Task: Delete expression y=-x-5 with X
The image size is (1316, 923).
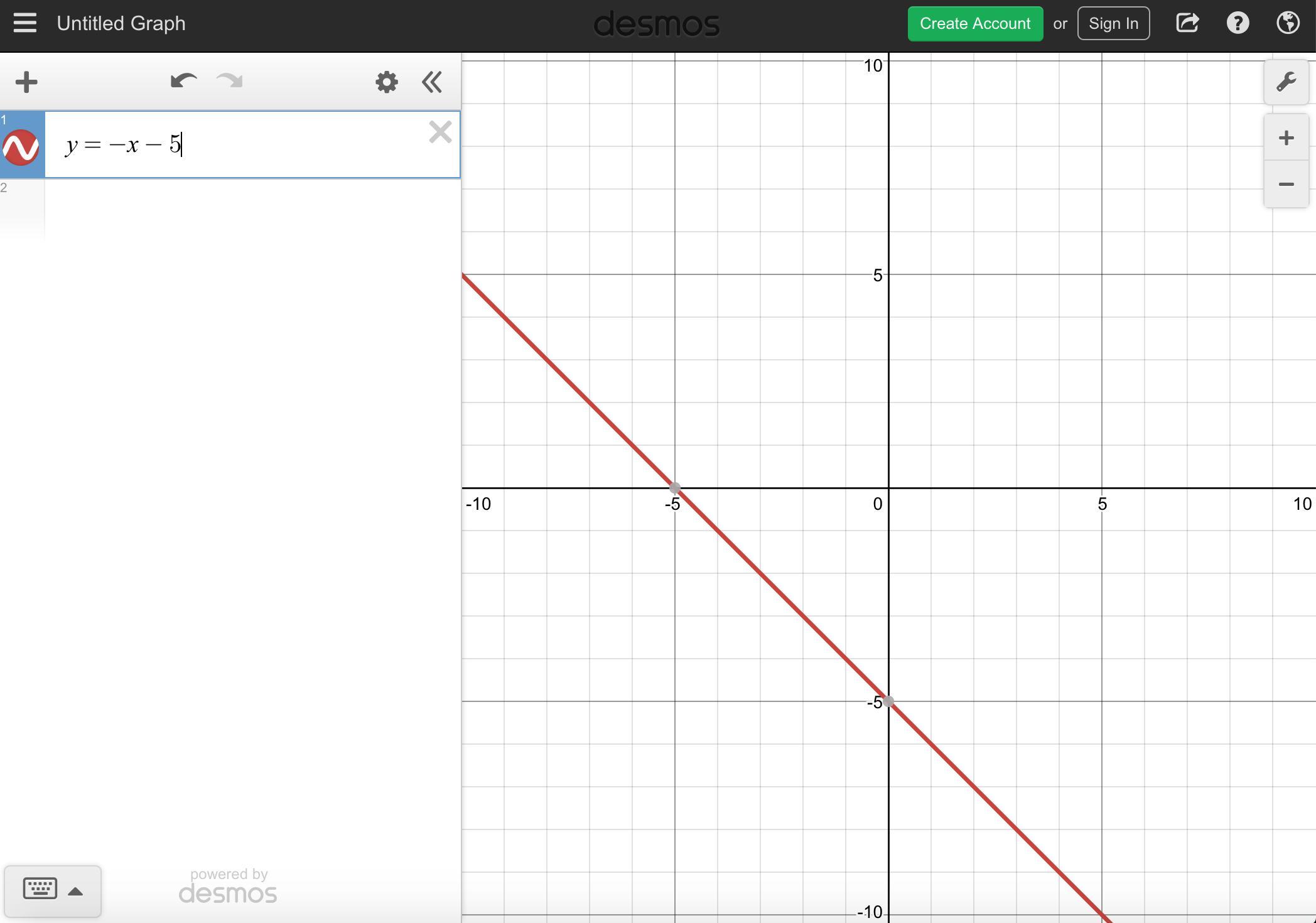Action: pos(440,132)
